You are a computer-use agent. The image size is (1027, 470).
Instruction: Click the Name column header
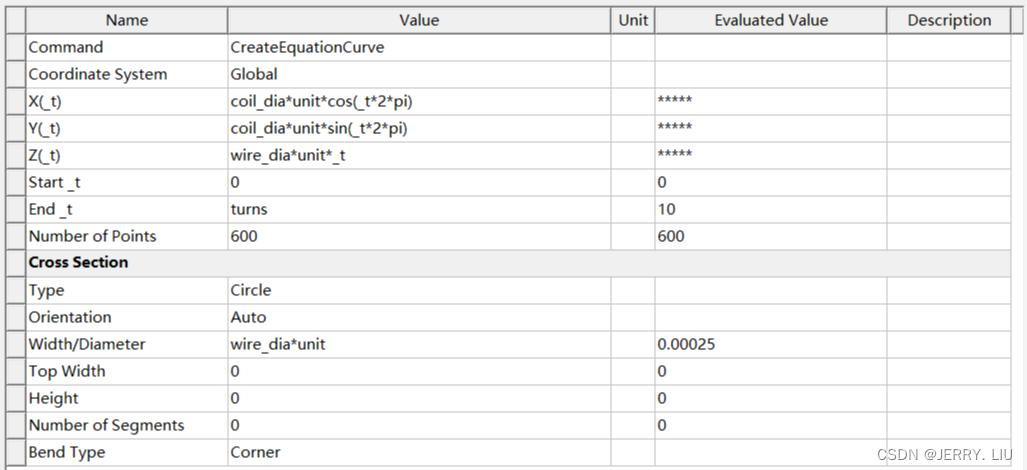126,20
